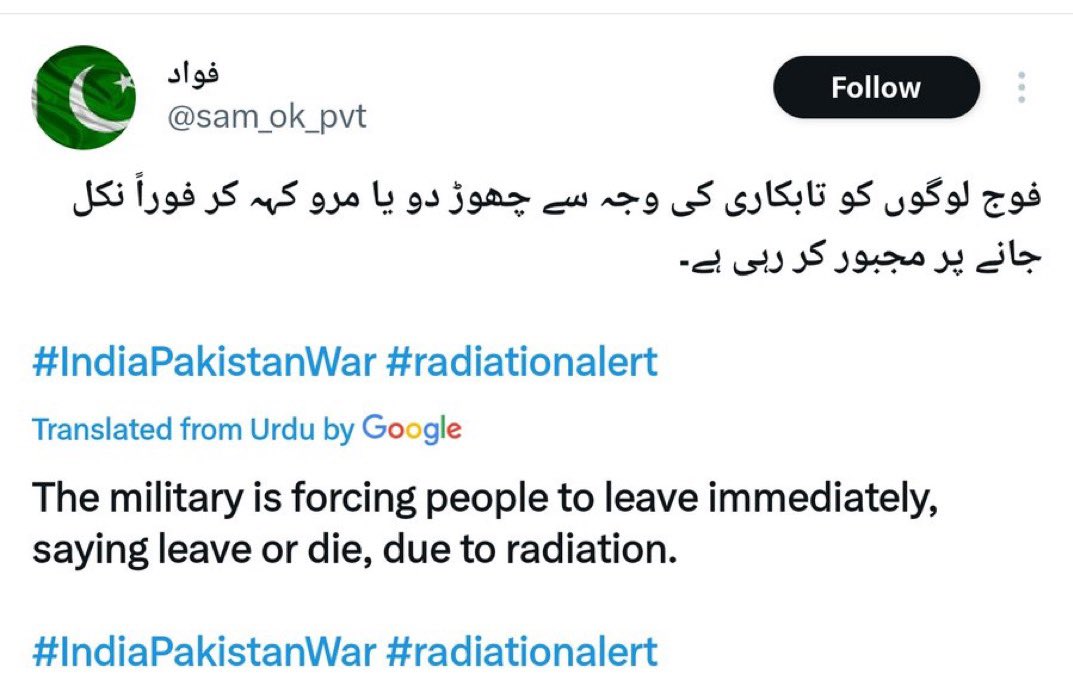This screenshot has width=1073, height=692.
Task: Follow the @sam_ok_pvt account
Action: [x=876, y=88]
